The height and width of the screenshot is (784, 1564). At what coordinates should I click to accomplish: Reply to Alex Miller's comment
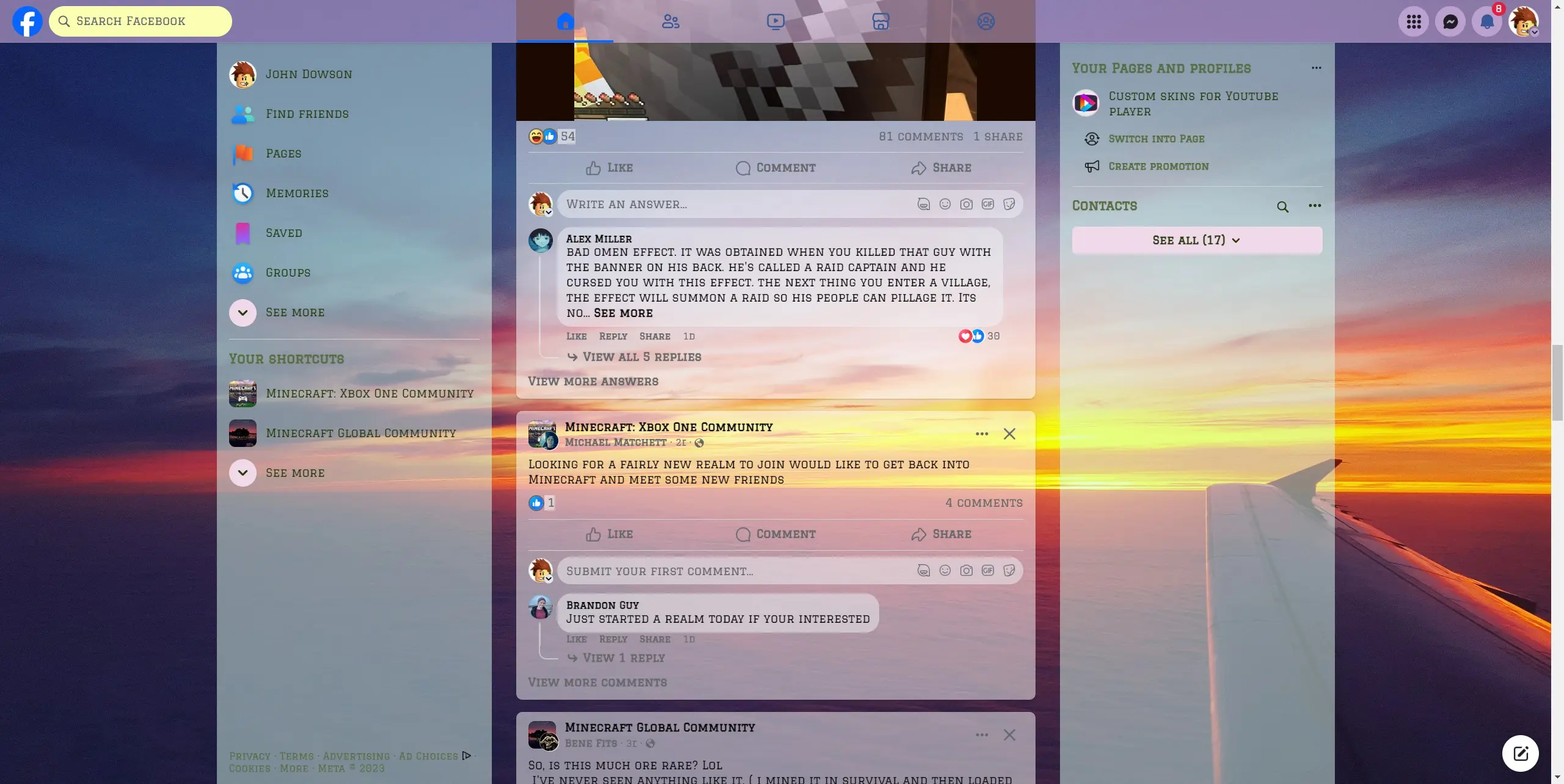613,336
